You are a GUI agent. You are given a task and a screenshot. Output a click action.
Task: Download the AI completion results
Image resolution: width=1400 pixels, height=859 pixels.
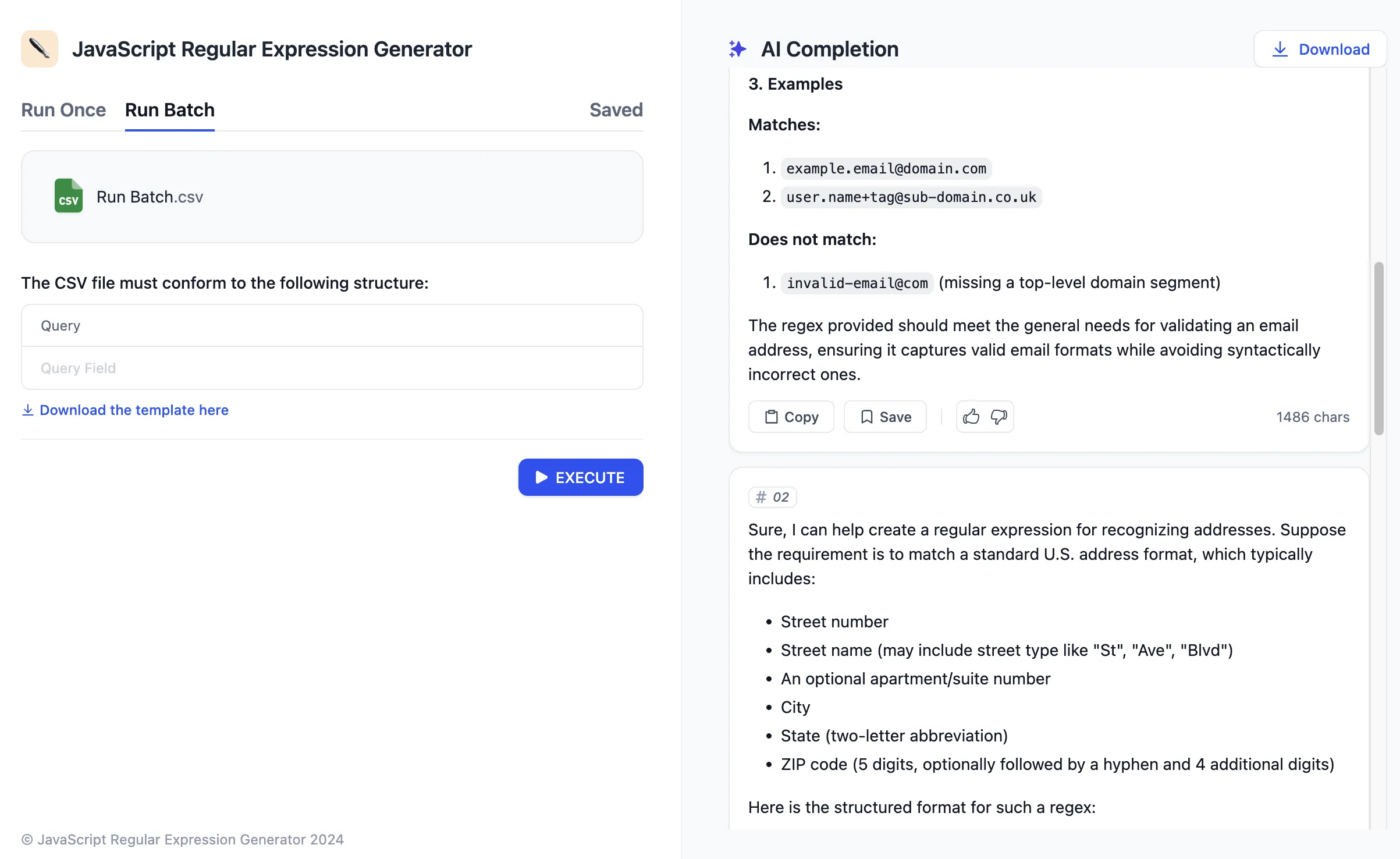[1320, 49]
